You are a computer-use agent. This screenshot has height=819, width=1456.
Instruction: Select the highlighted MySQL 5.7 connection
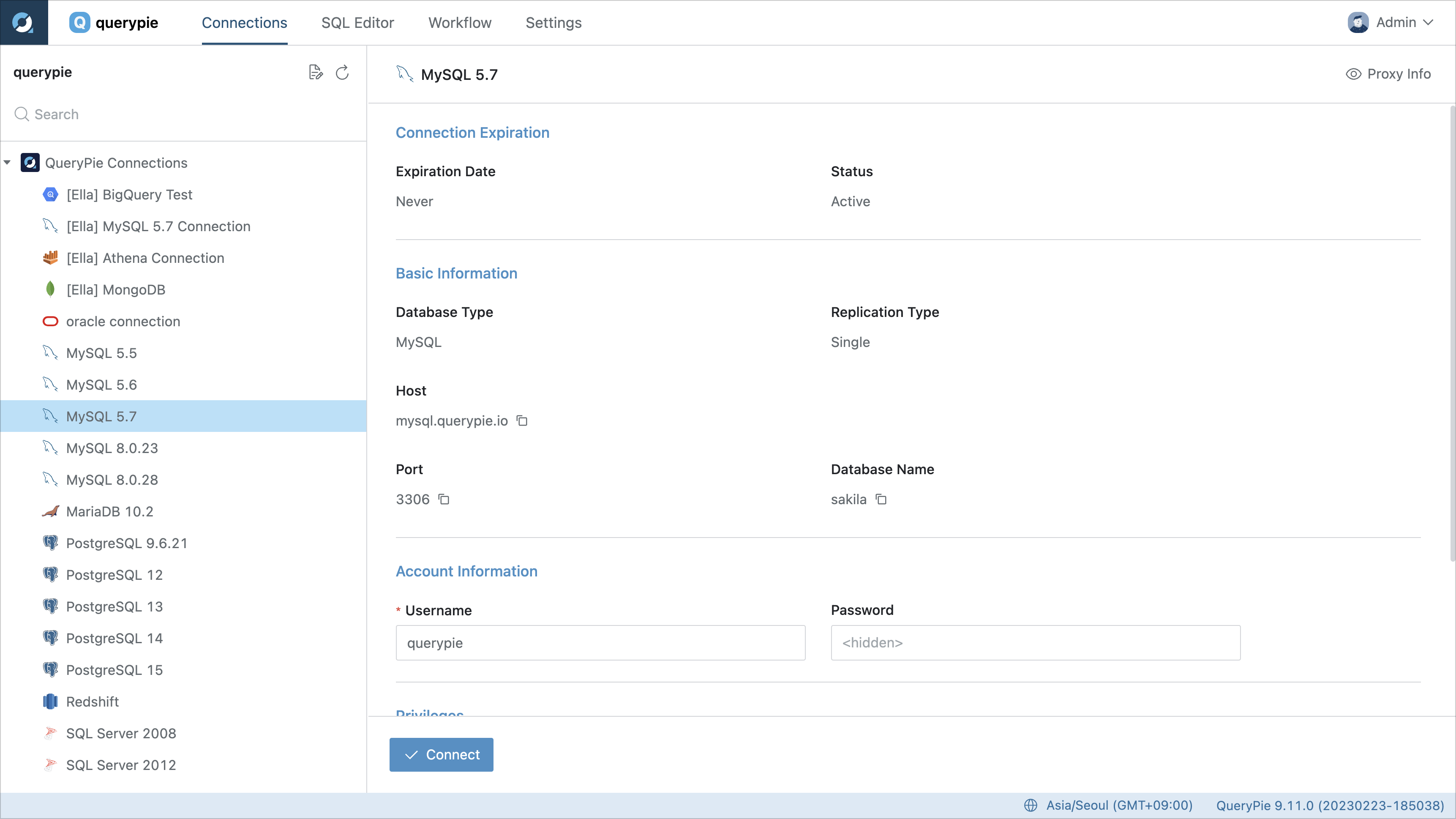pyautogui.click(x=184, y=416)
